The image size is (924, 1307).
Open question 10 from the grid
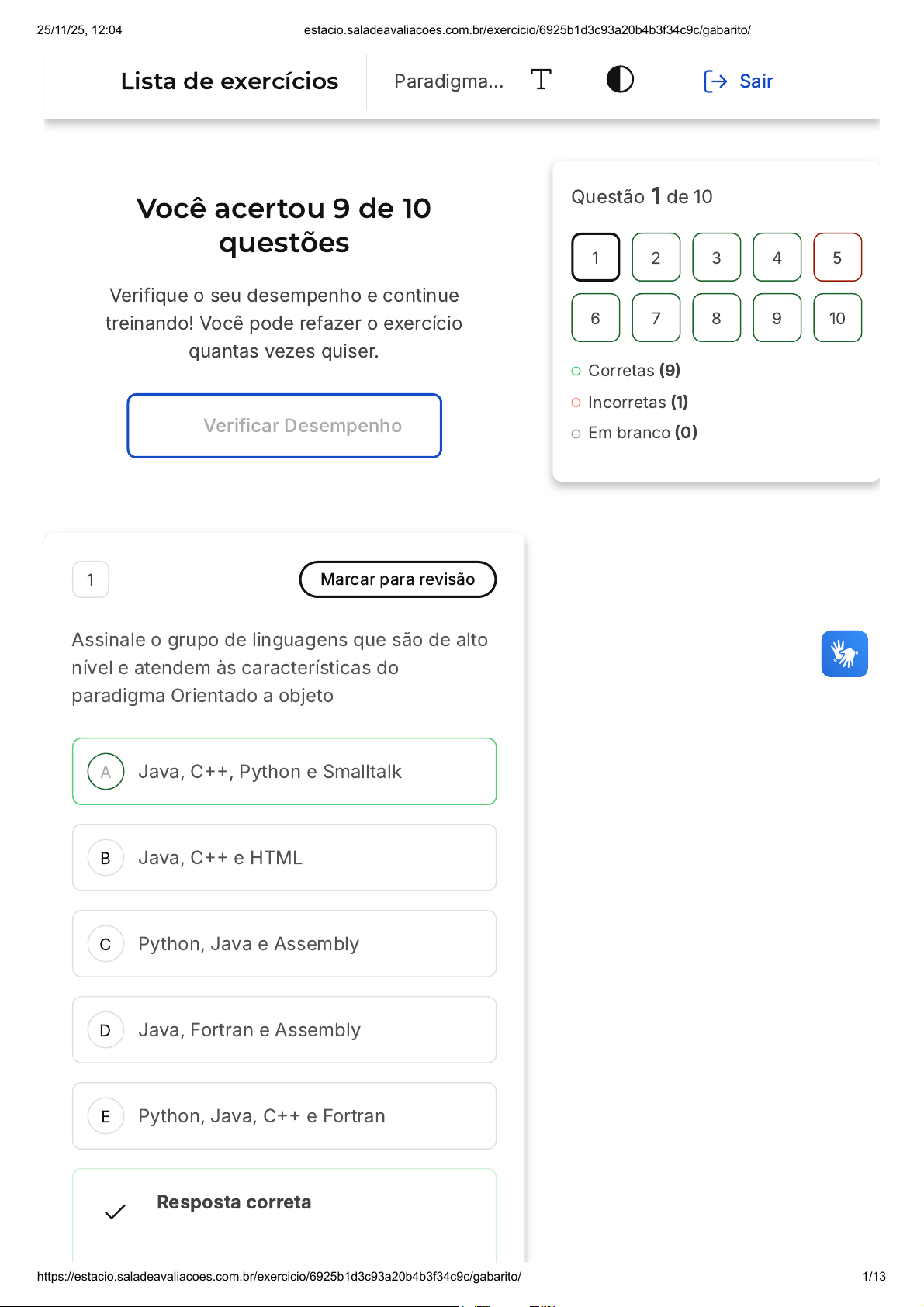[x=837, y=318]
